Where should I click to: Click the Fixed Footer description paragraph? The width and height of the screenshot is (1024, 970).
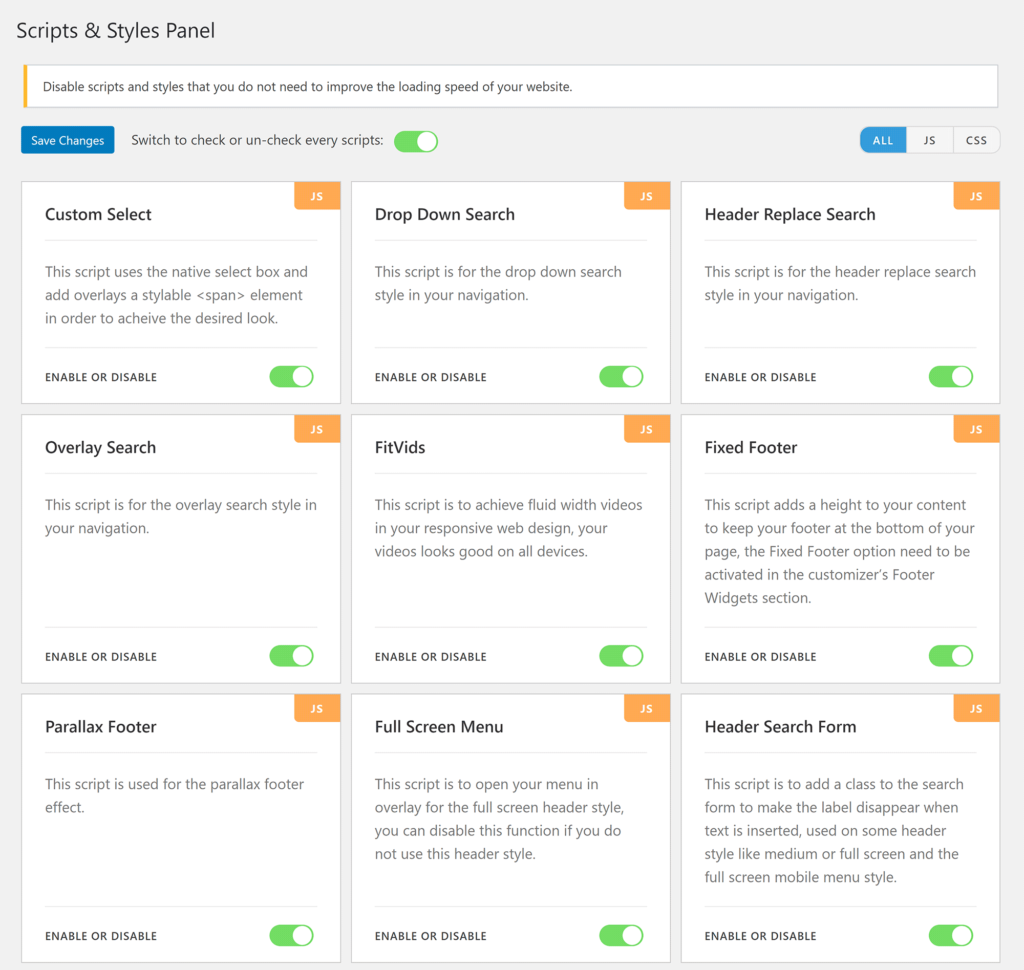coord(839,551)
